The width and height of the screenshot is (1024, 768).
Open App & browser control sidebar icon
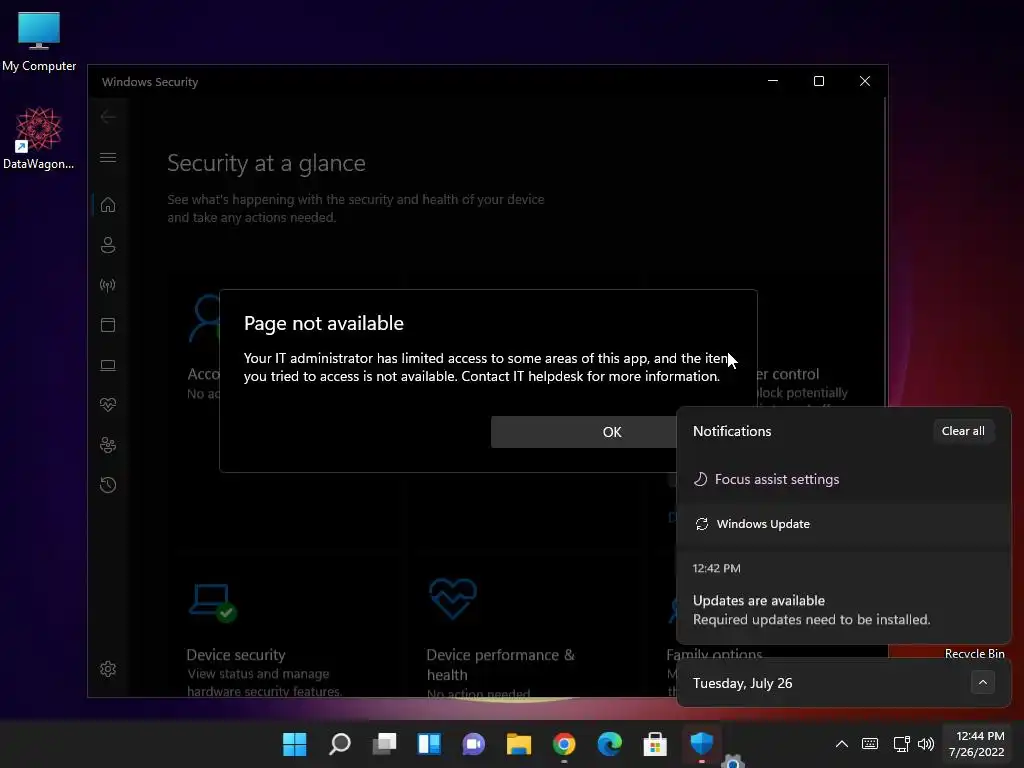[108, 325]
